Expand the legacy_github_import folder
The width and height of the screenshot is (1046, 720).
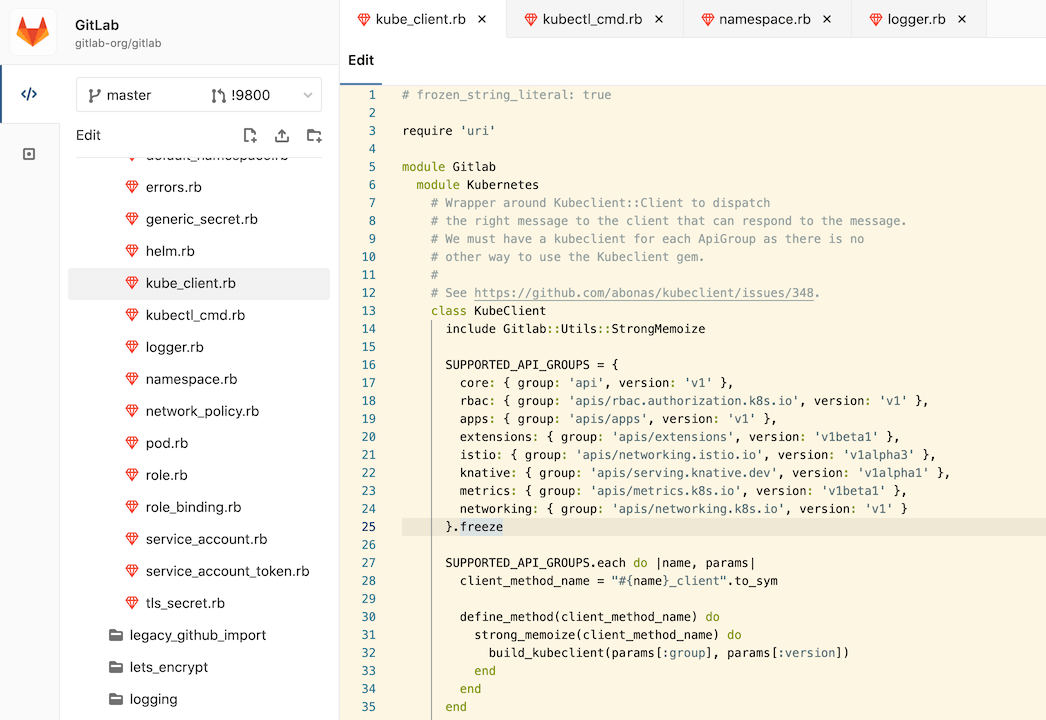pos(197,635)
